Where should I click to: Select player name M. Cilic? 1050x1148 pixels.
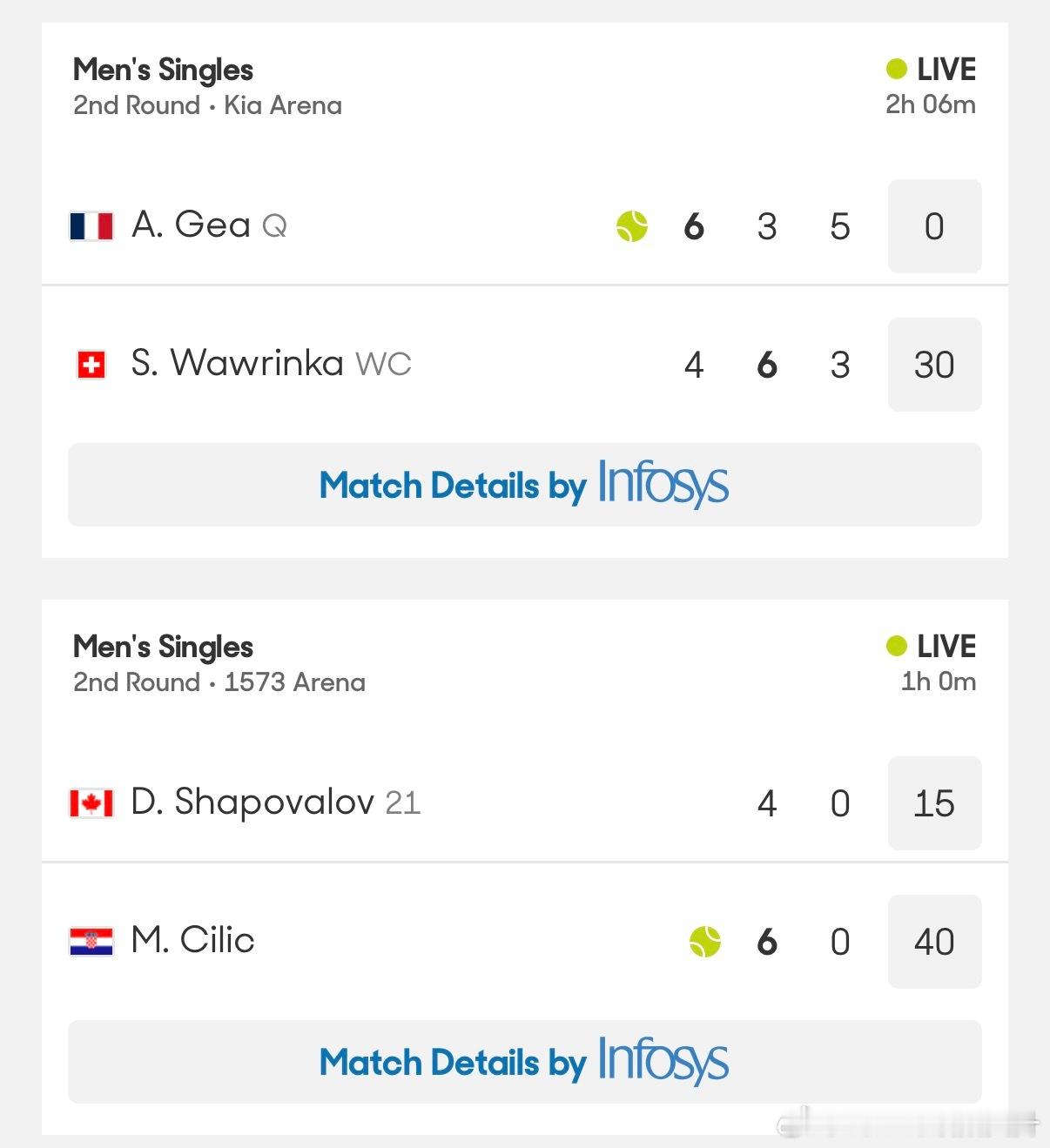click(x=192, y=941)
